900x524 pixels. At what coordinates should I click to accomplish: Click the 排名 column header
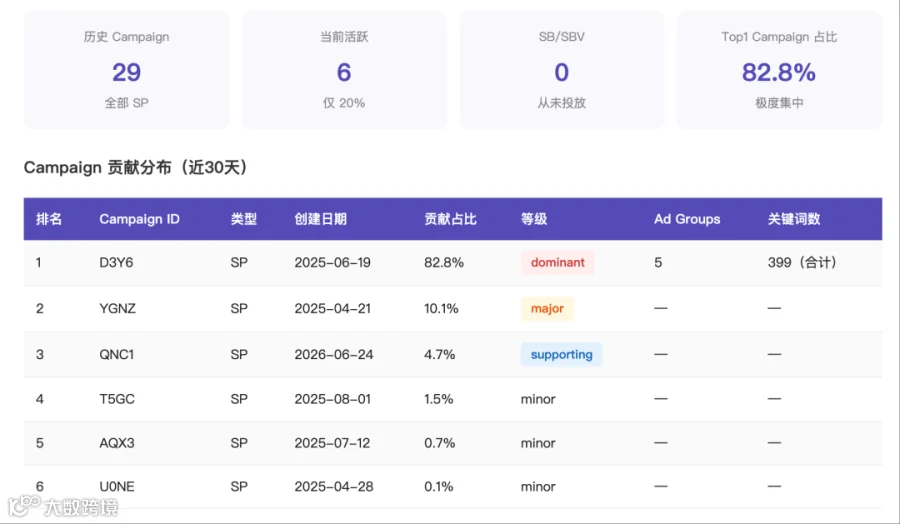click(x=49, y=219)
